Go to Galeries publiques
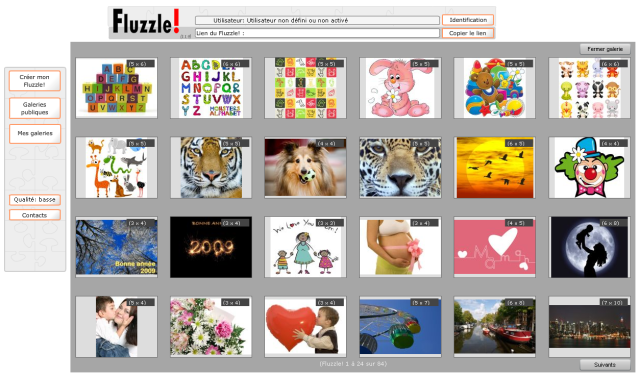This screenshot has height=378, width=640. (35, 108)
